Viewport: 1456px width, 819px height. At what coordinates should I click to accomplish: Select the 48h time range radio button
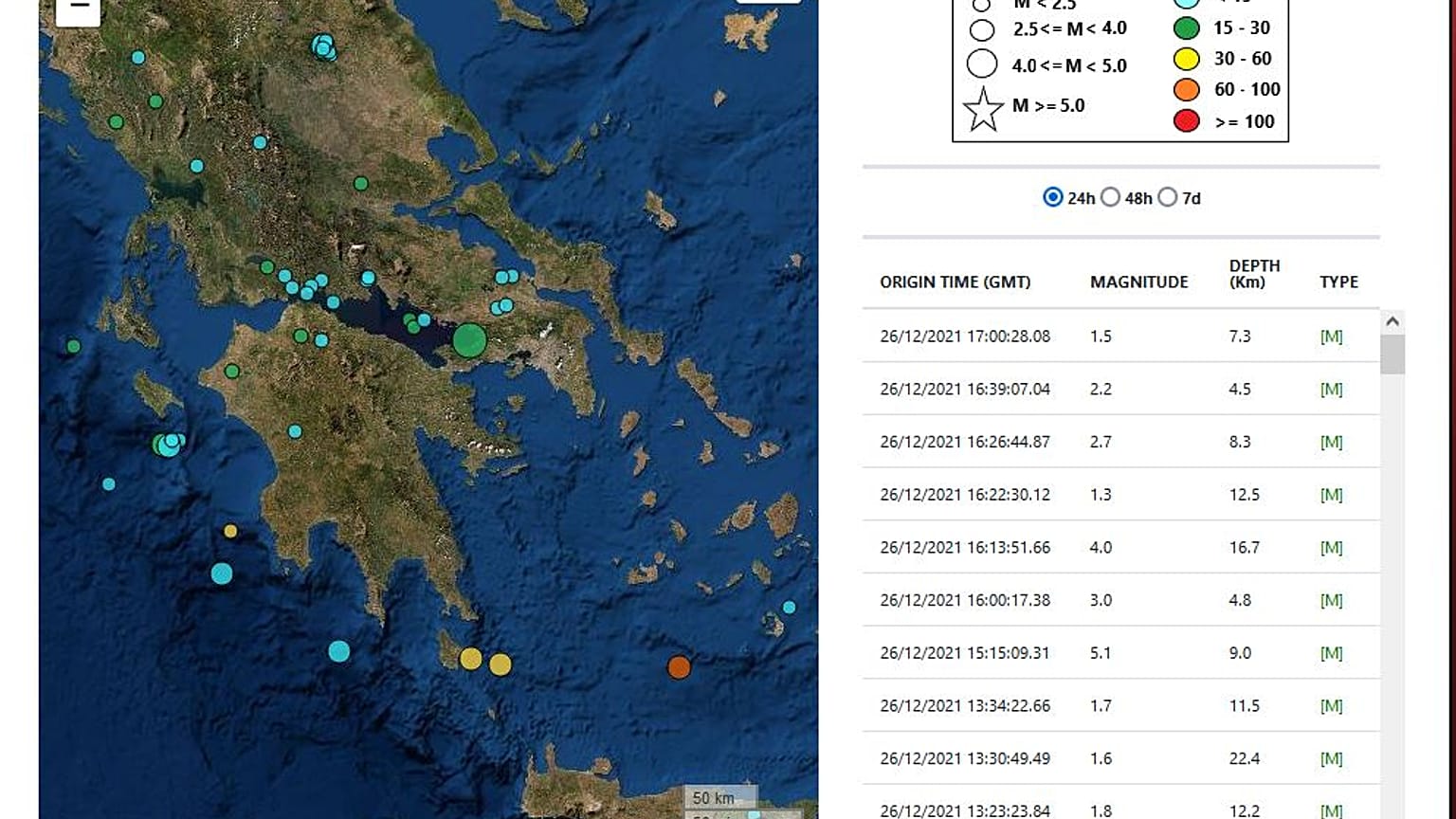pyautogui.click(x=1110, y=197)
